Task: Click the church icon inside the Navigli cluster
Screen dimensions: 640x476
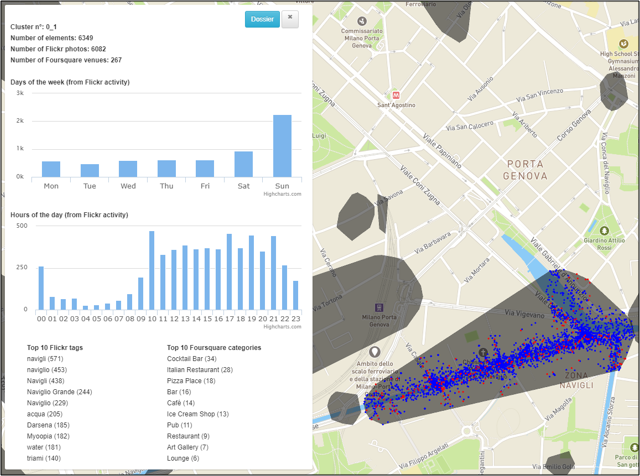Action: tap(483, 353)
